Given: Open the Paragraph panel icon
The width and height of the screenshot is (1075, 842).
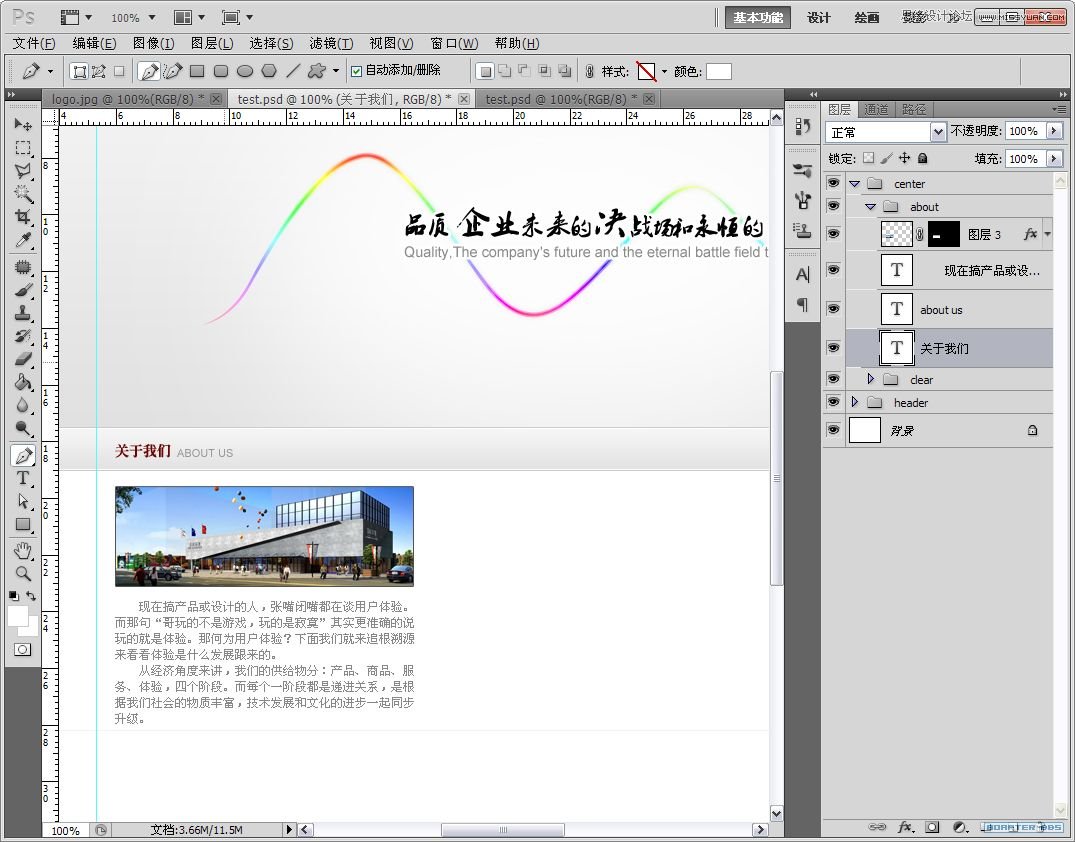Looking at the screenshot, I should (x=803, y=304).
